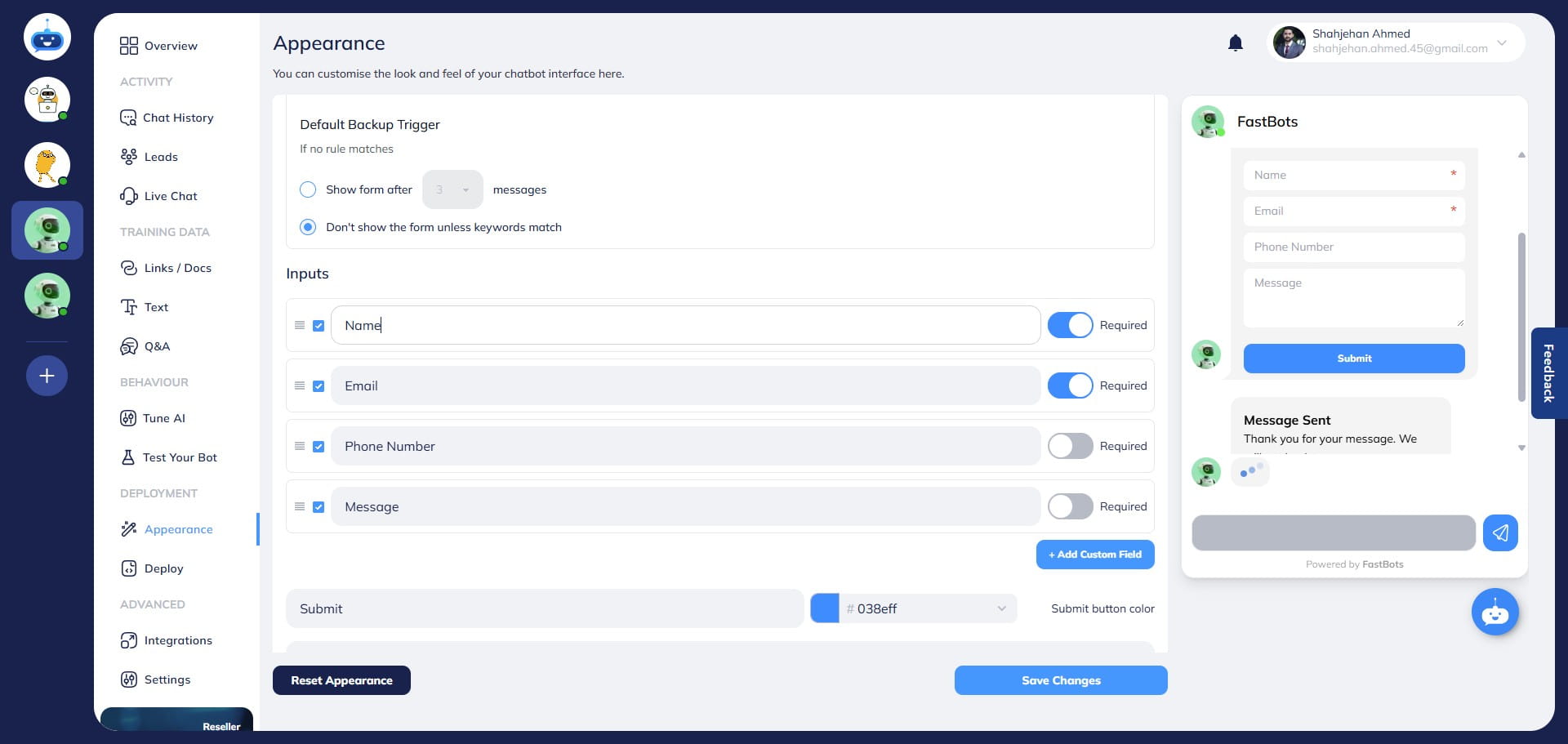
Task: Uncheck the Message input checkbox
Action: (x=318, y=506)
